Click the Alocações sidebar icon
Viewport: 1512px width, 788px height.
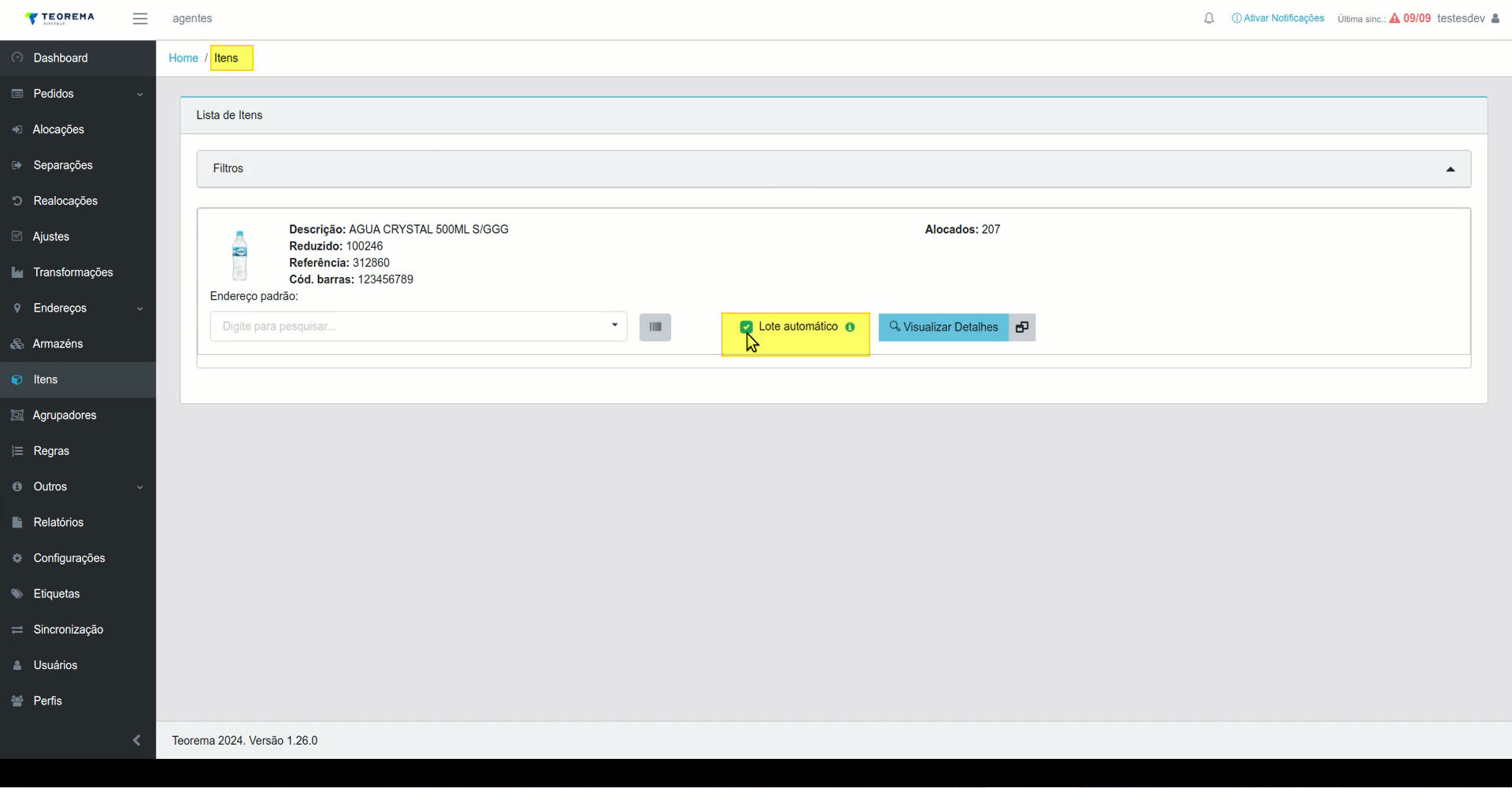point(17,129)
